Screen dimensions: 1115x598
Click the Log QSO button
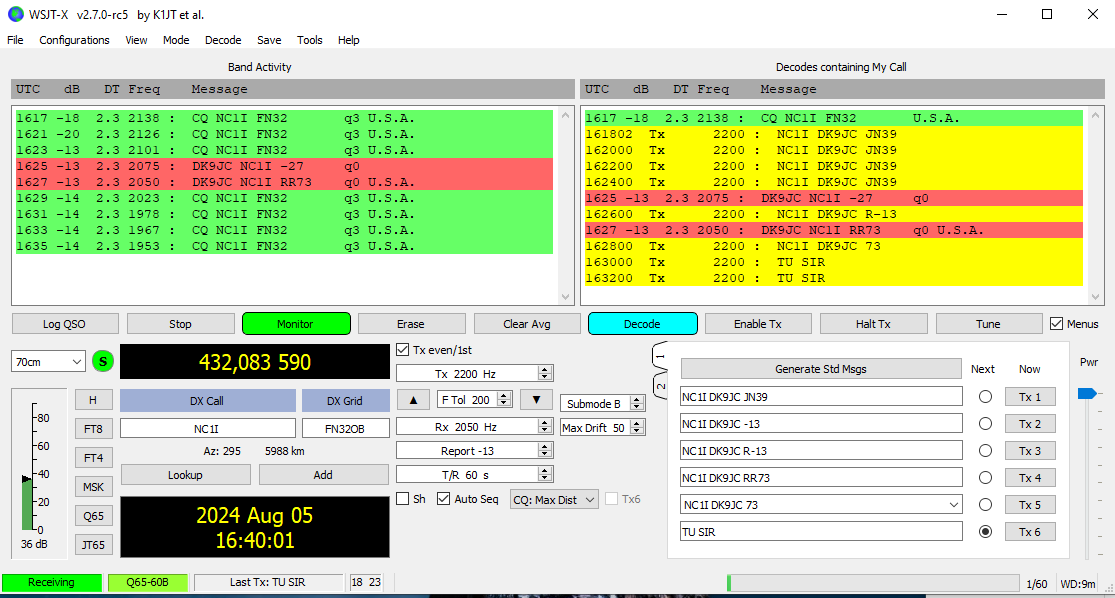pyautogui.click(x=65, y=324)
